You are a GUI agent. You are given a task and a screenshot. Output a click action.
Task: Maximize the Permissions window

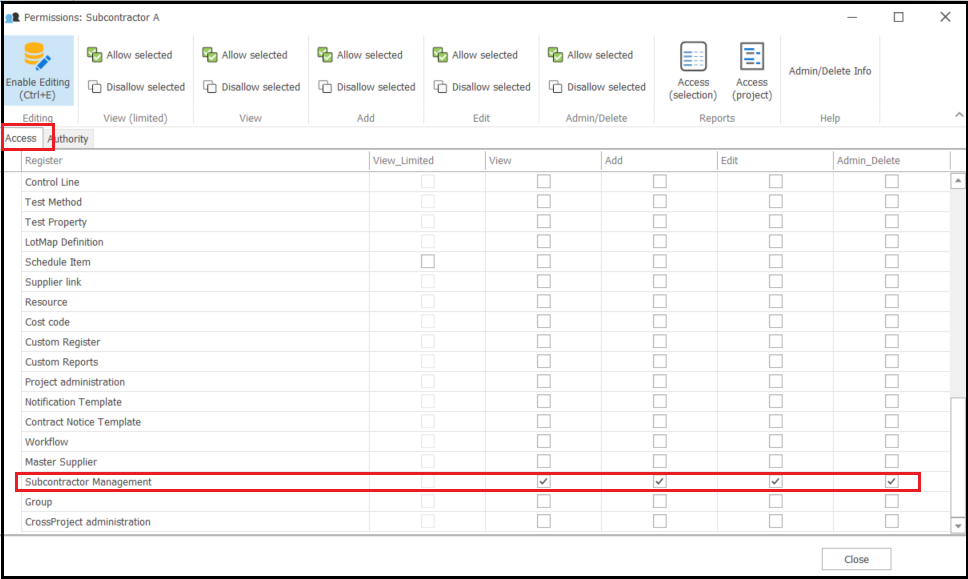click(x=899, y=17)
